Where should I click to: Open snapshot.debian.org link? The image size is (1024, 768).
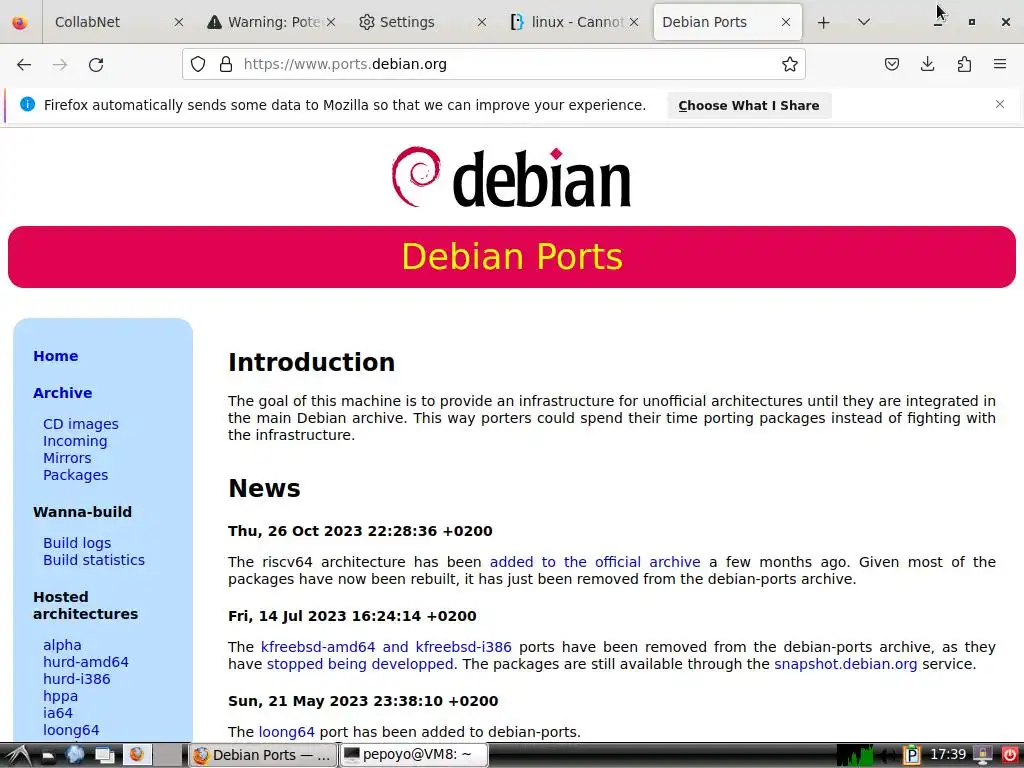846,664
